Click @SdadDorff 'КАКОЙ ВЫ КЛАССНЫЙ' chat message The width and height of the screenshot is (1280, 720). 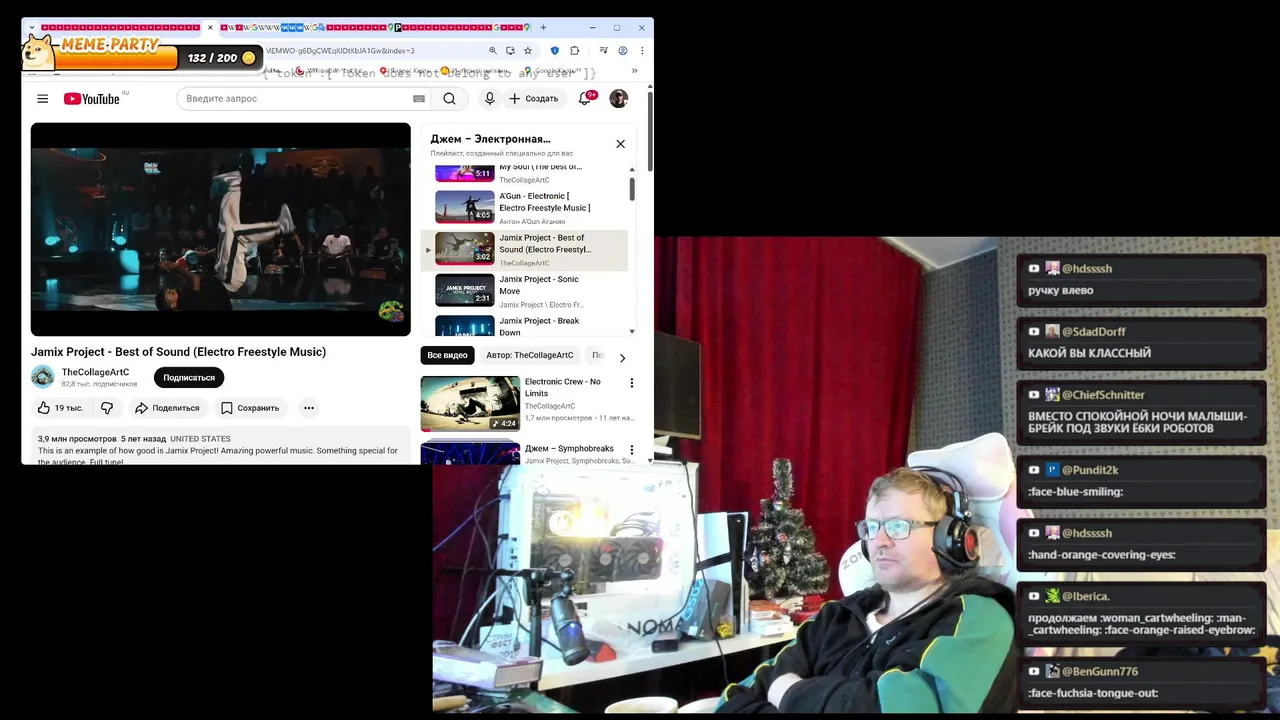1141,342
